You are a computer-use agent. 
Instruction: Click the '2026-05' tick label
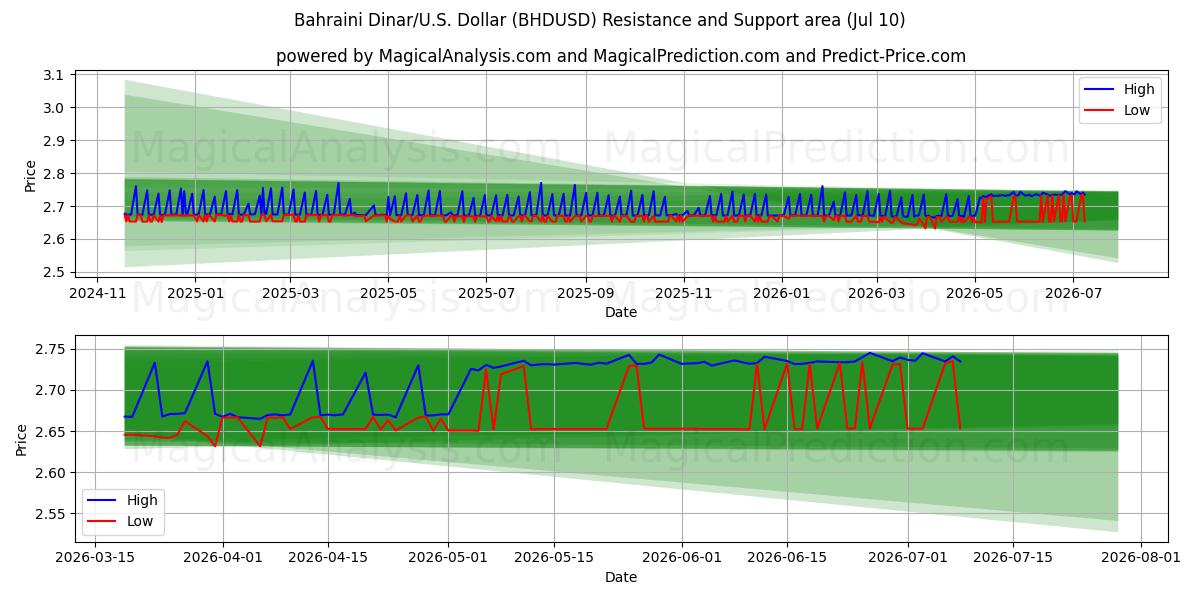tap(974, 293)
